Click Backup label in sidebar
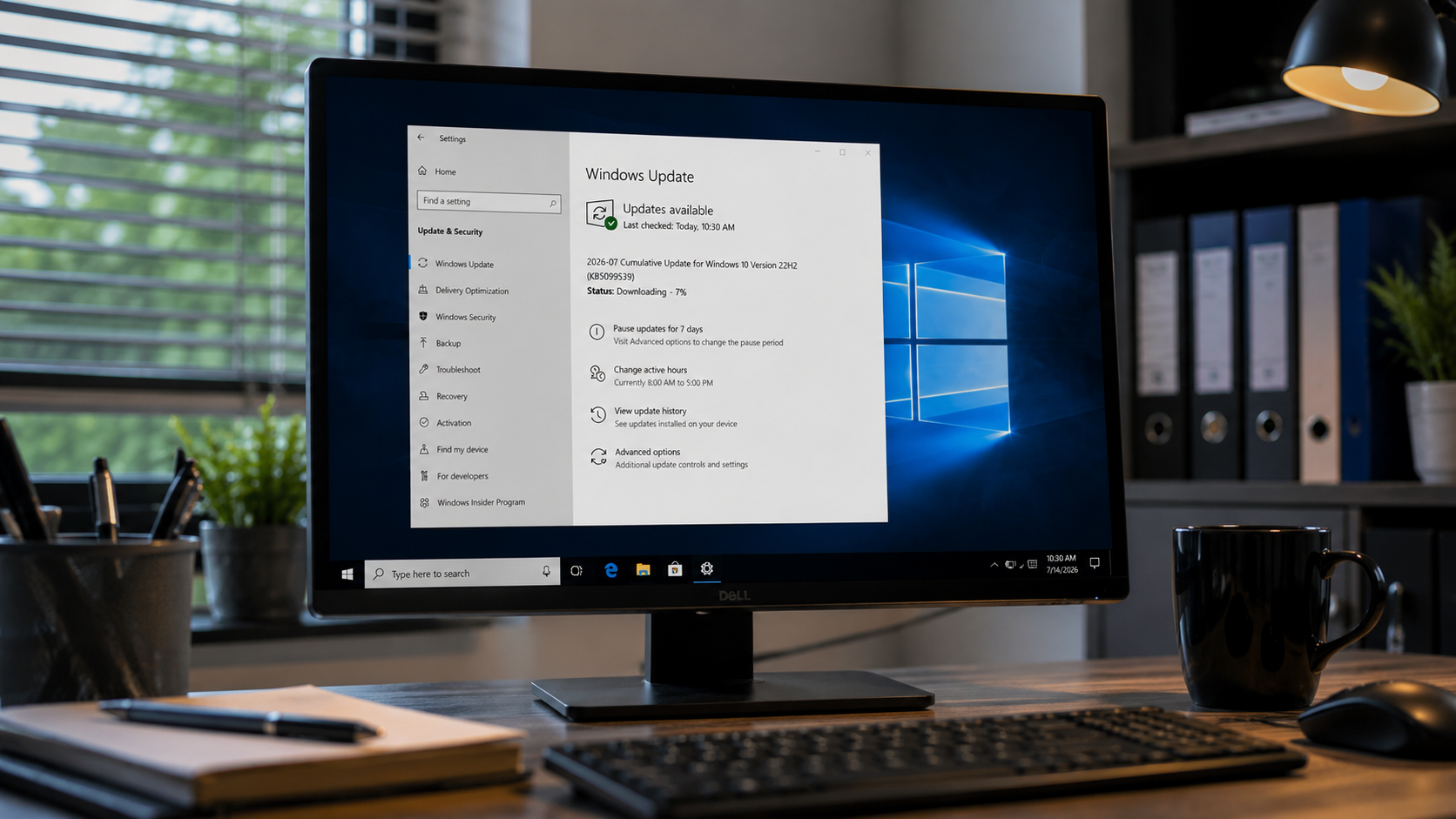The image size is (1456, 819). (448, 343)
